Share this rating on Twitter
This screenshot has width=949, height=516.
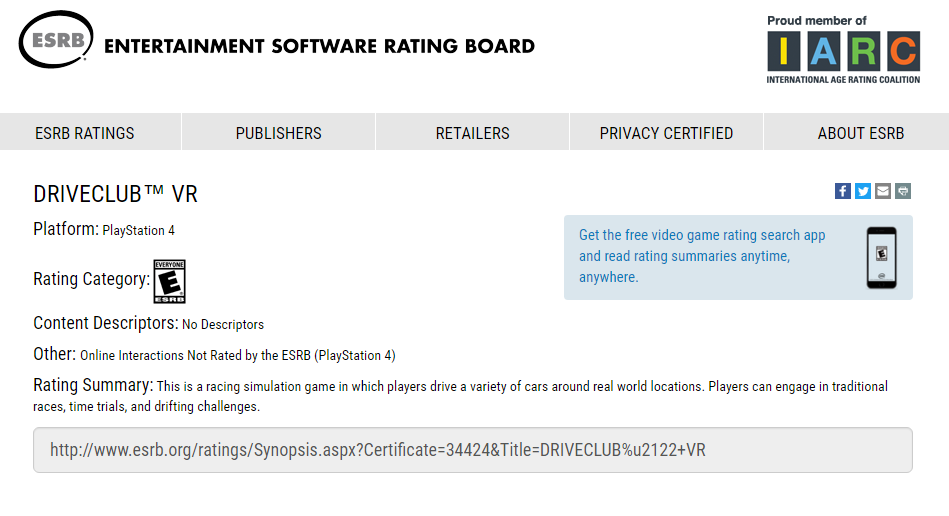tap(863, 191)
